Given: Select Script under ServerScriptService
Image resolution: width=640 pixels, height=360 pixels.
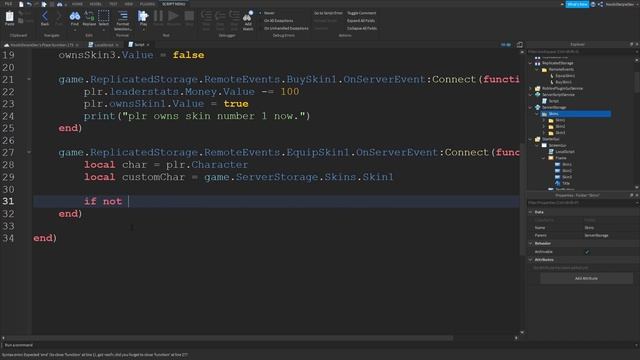Looking at the screenshot, I should pos(553,101).
